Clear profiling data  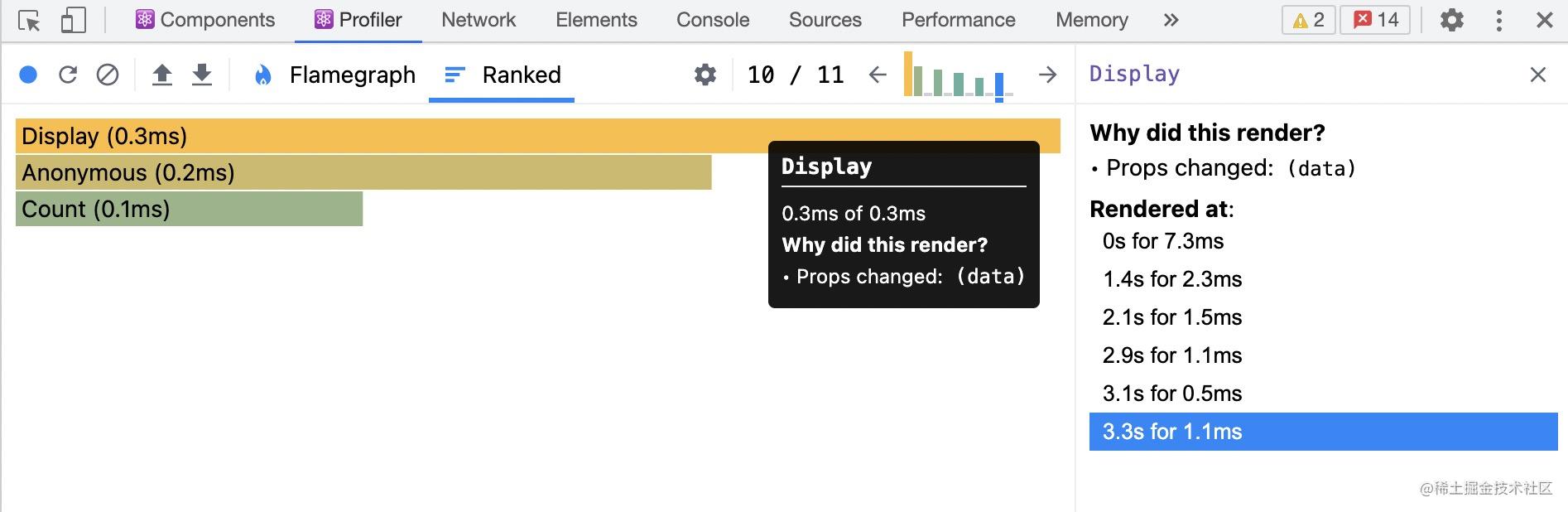pyautogui.click(x=108, y=75)
